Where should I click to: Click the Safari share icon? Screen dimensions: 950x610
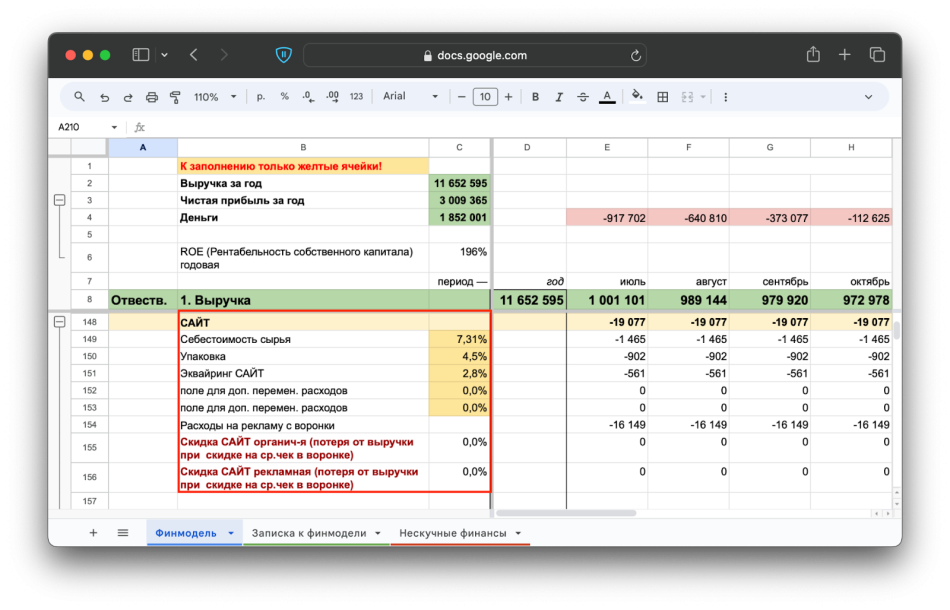(813, 55)
